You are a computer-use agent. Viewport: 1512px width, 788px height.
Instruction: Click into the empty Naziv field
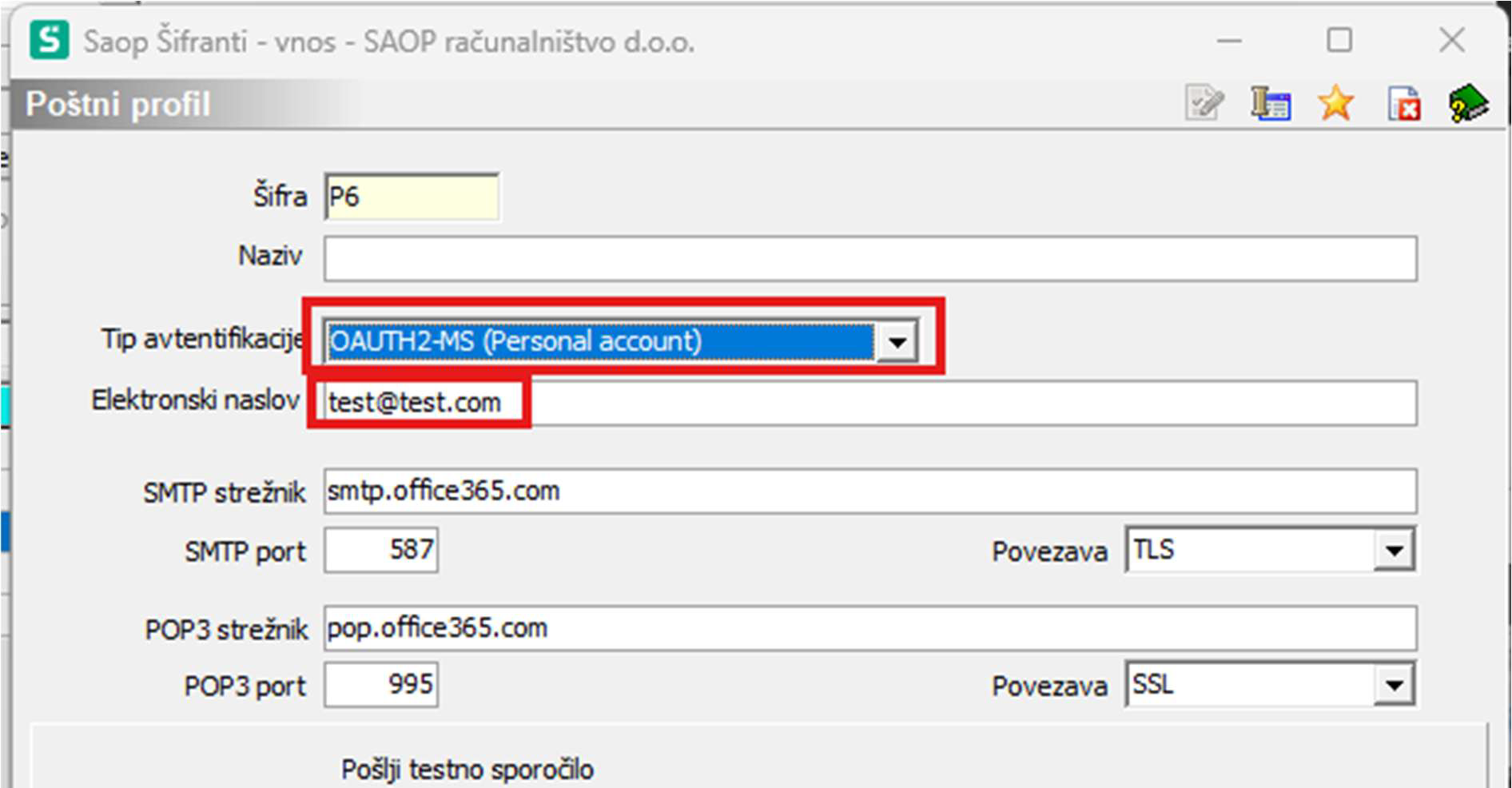(870, 258)
